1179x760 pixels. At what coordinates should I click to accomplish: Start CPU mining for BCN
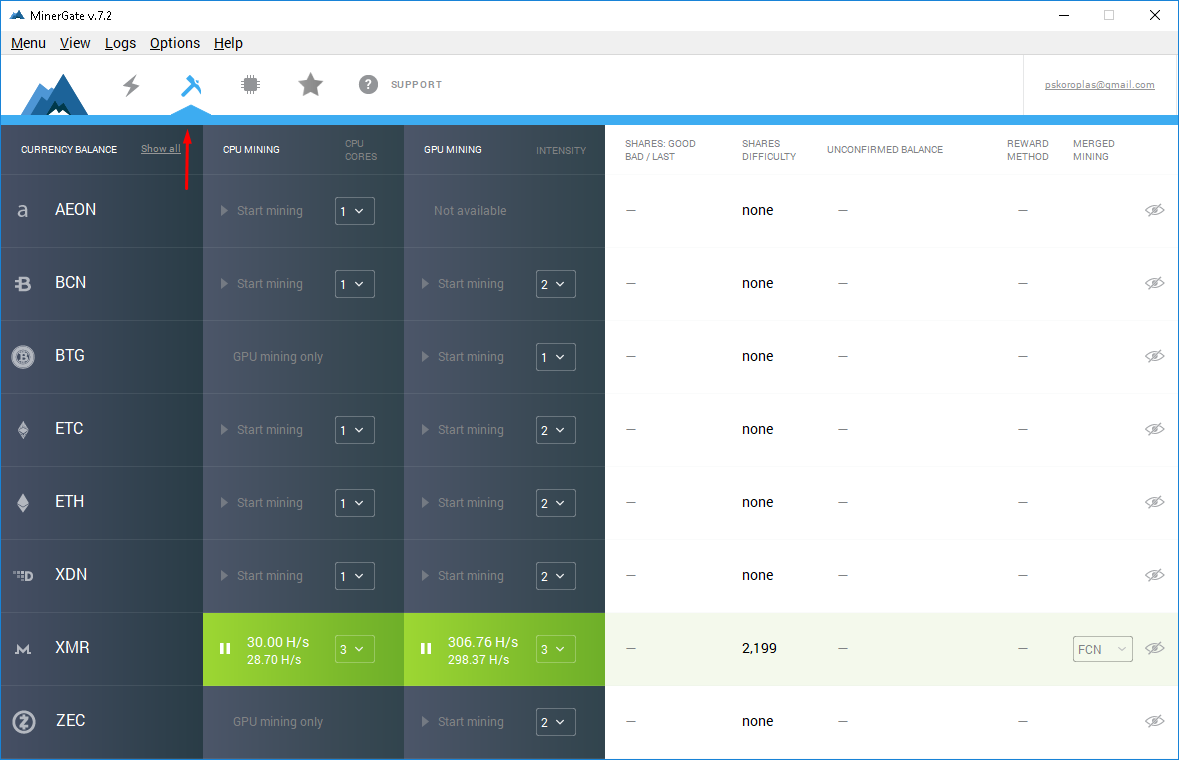tap(261, 284)
